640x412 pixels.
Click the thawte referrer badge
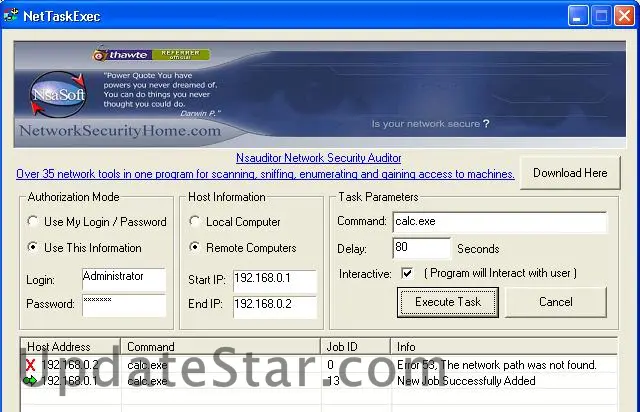151,55
